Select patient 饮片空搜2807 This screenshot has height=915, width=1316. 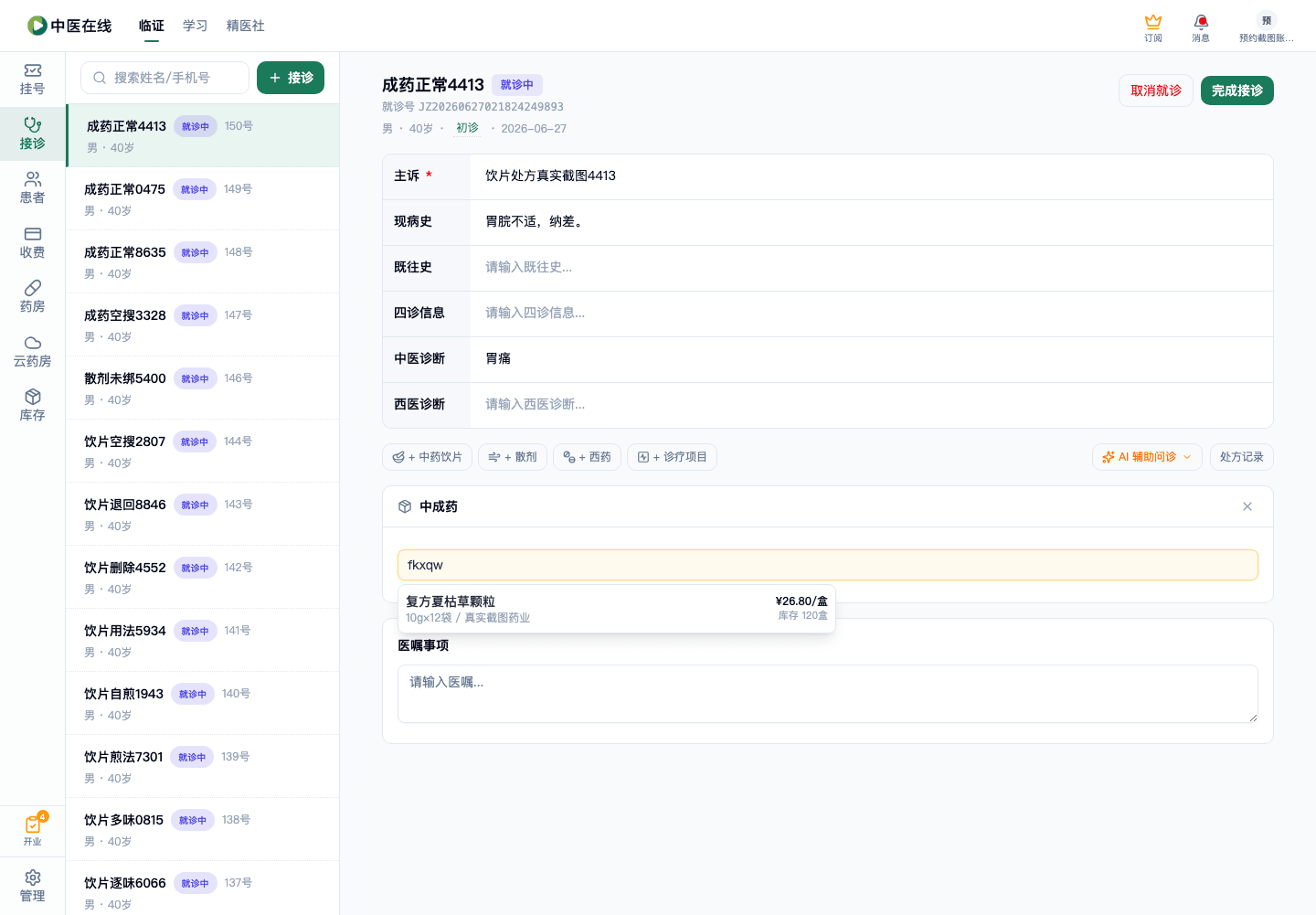[x=203, y=451]
